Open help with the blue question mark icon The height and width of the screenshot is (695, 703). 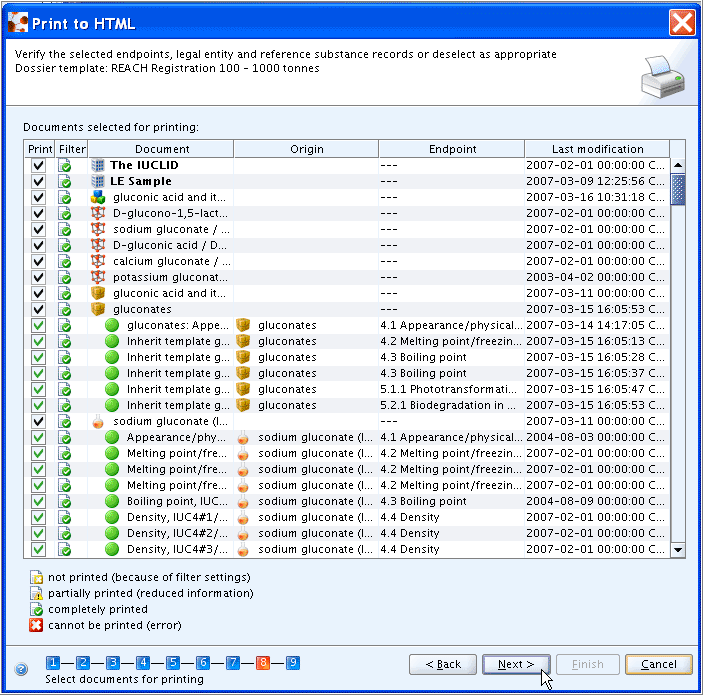tap(21, 669)
